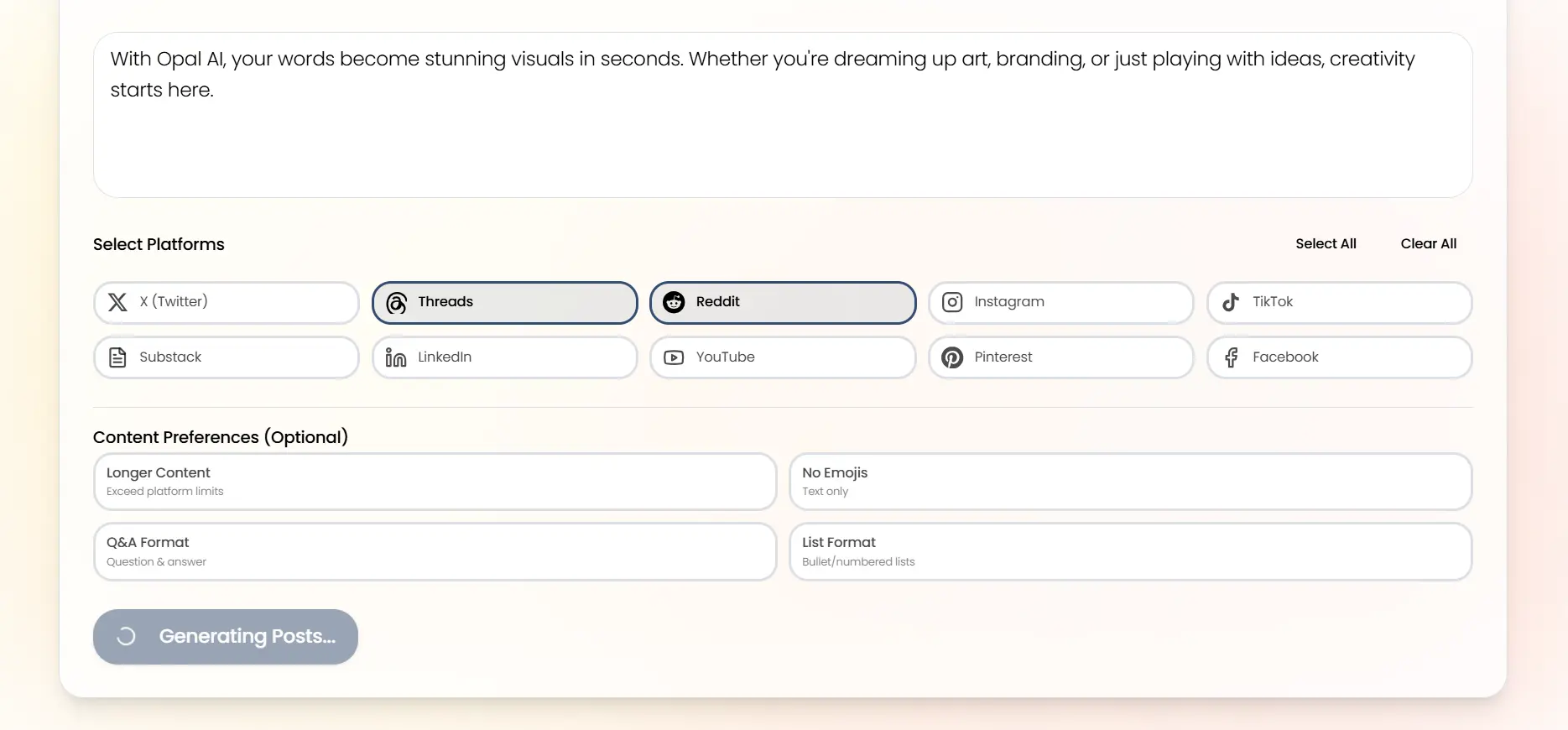Enable the Instagram platform
Screen dimensions: 1568x730
click(1061, 302)
